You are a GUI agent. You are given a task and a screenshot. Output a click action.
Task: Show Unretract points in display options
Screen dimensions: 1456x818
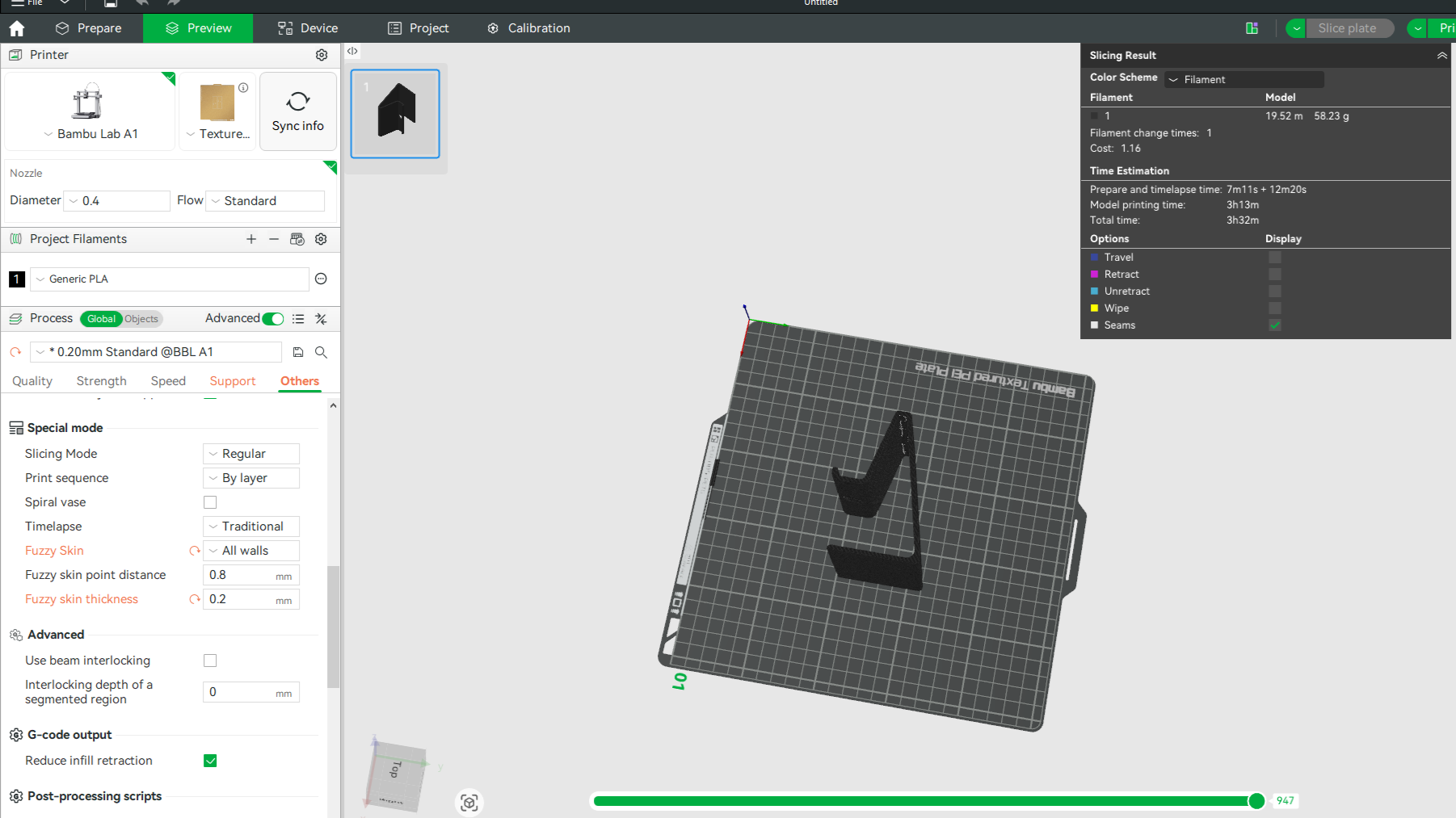click(1275, 292)
